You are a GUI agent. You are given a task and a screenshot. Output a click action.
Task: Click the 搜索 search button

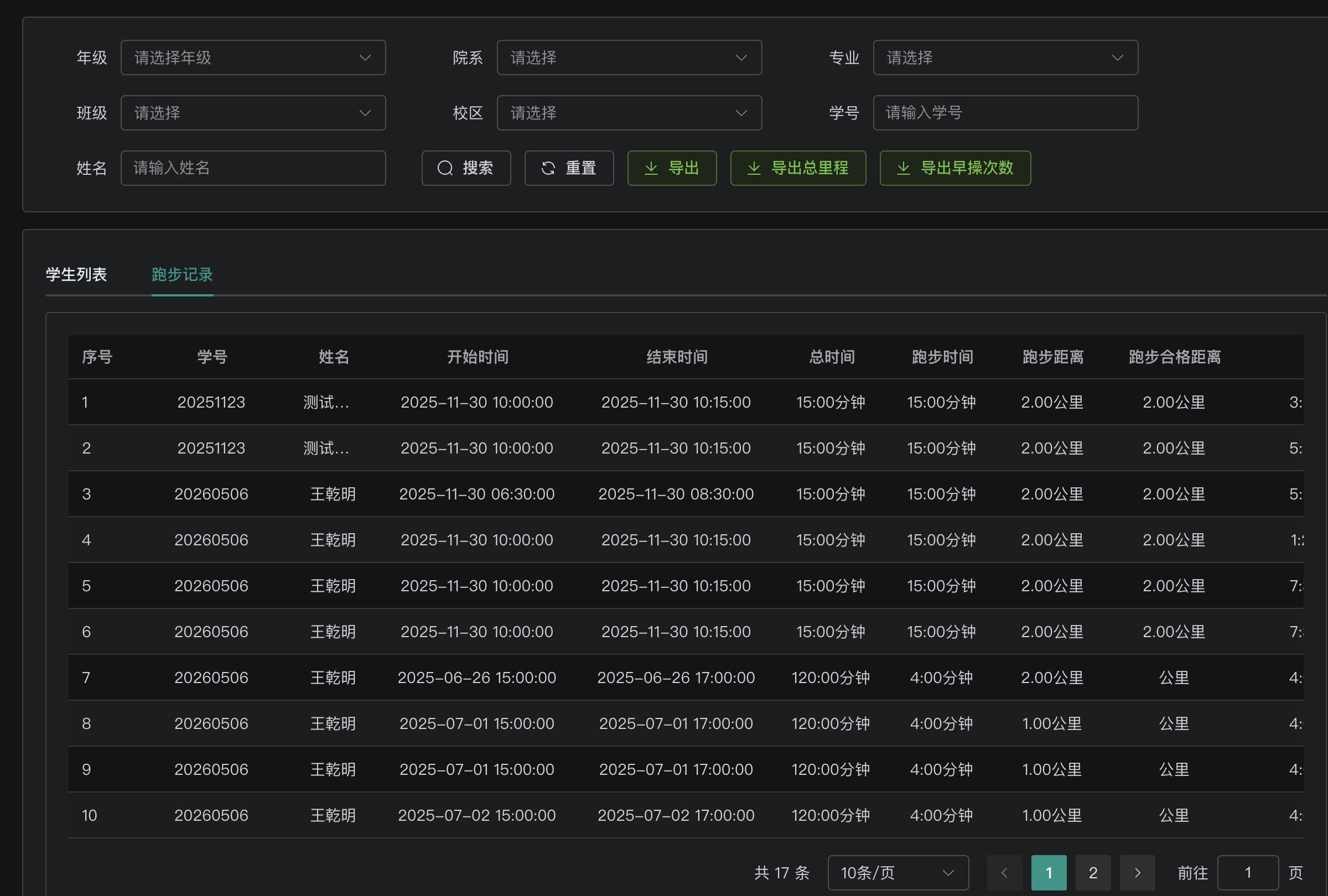pyautogui.click(x=466, y=168)
